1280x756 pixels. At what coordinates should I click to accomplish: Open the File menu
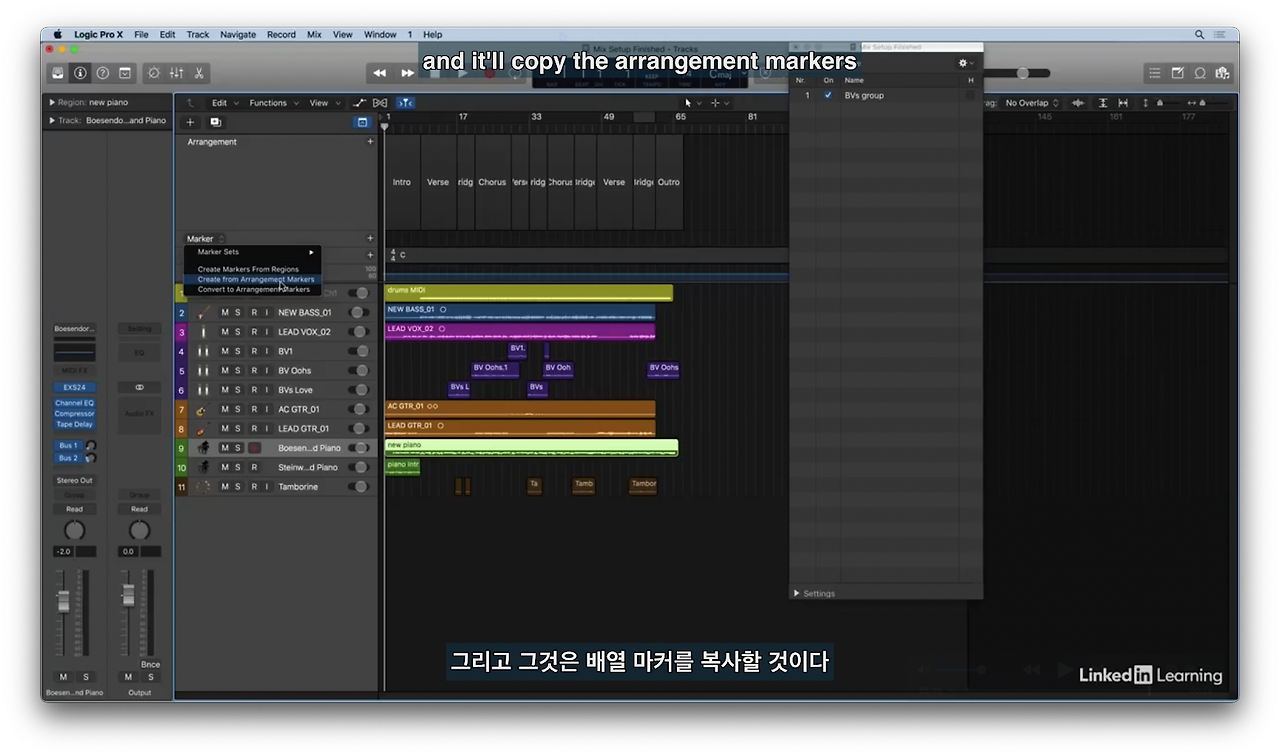141,34
